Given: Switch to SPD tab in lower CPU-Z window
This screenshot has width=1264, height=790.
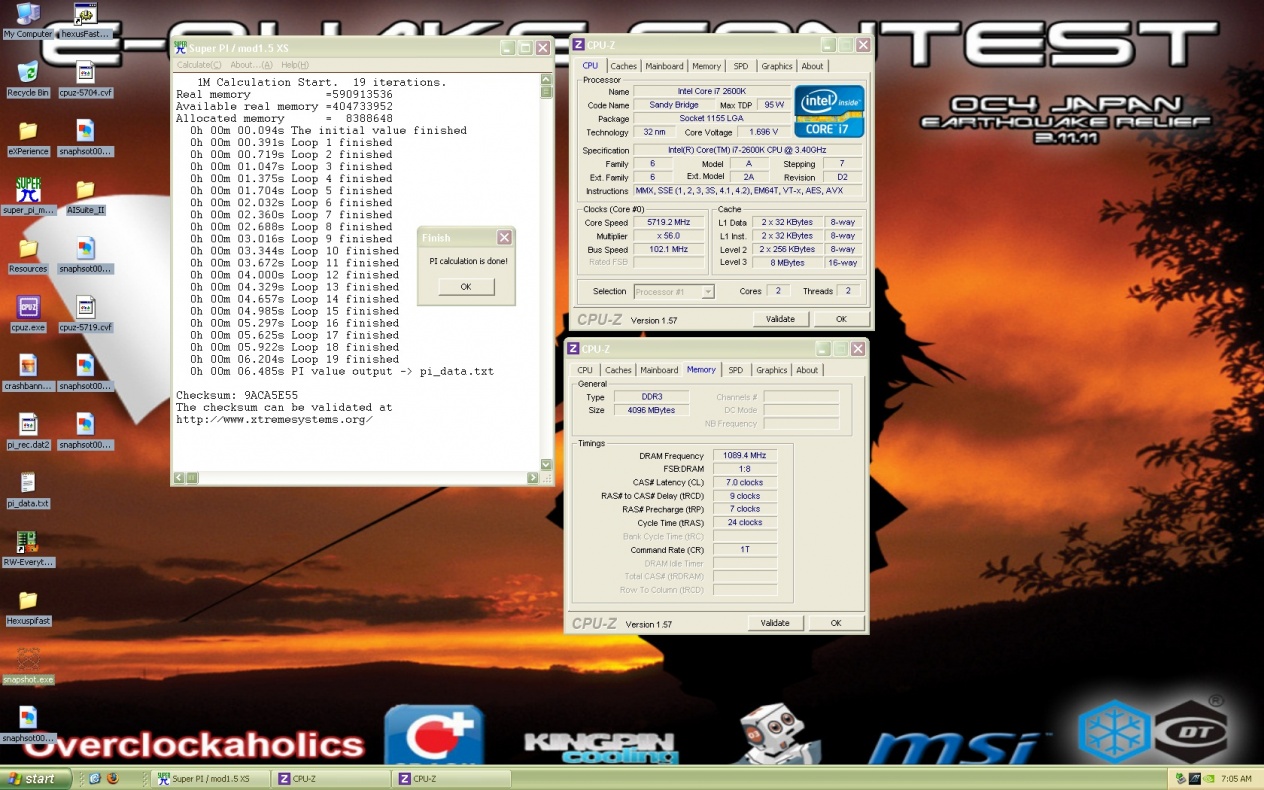Looking at the screenshot, I should tap(735, 370).
